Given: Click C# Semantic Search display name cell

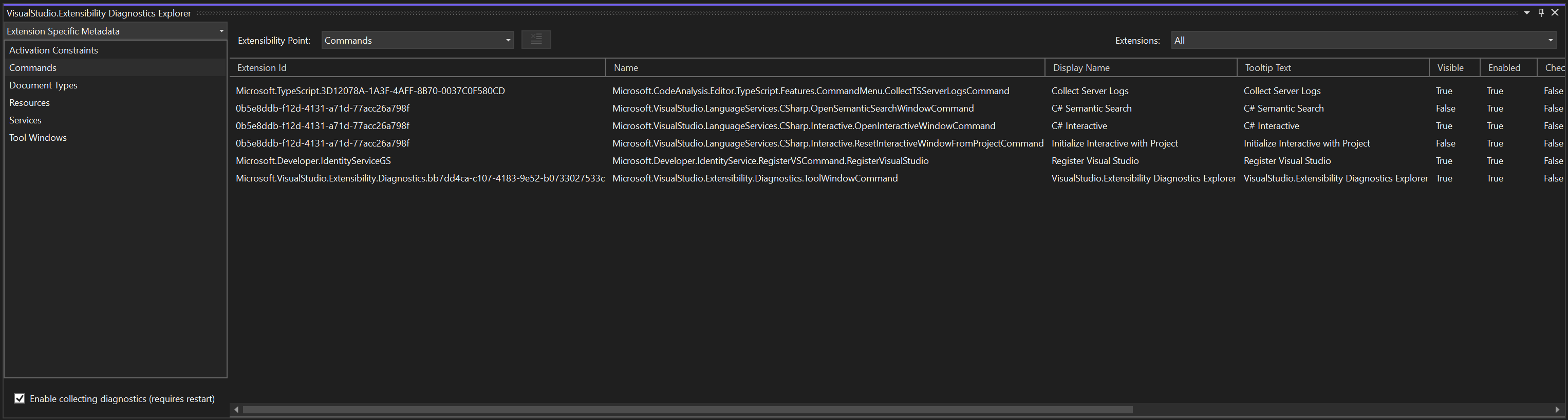Looking at the screenshot, I should coord(1091,108).
